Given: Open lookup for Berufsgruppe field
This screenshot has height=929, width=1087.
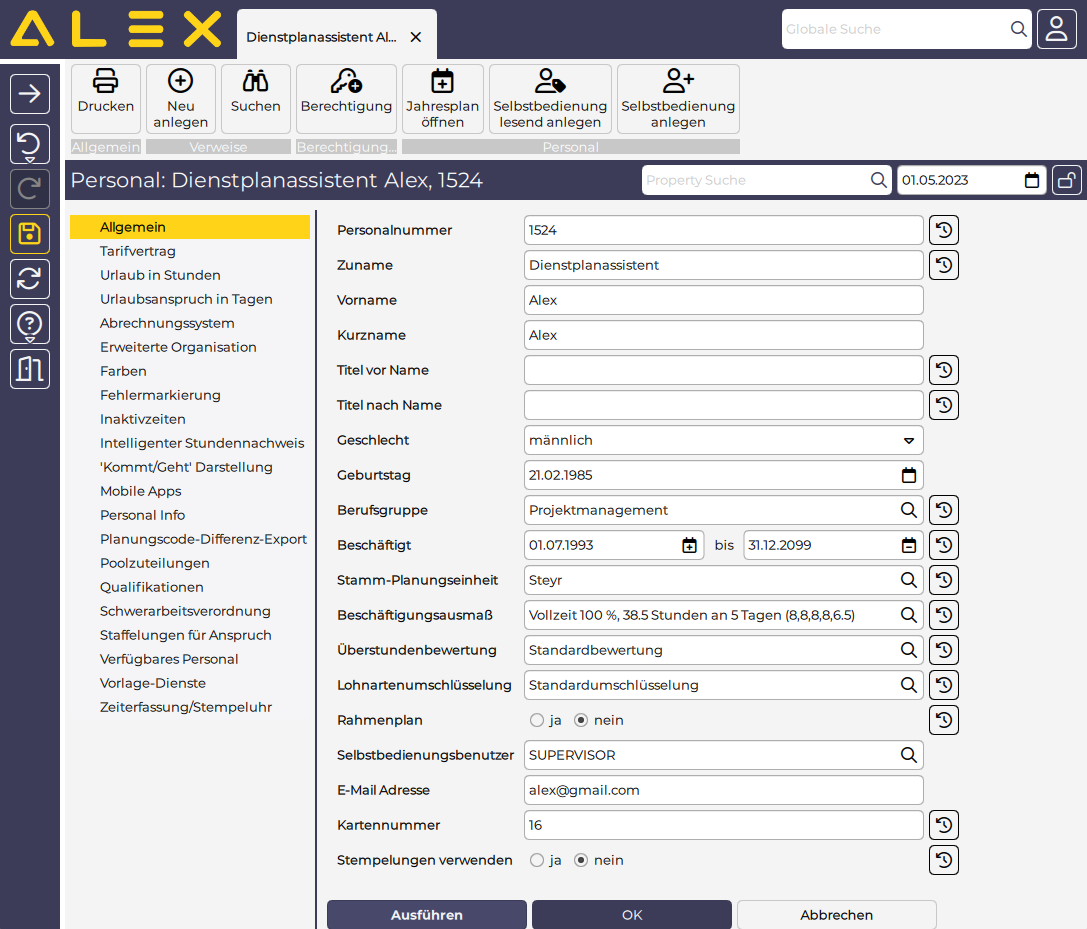Looking at the screenshot, I should point(908,510).
